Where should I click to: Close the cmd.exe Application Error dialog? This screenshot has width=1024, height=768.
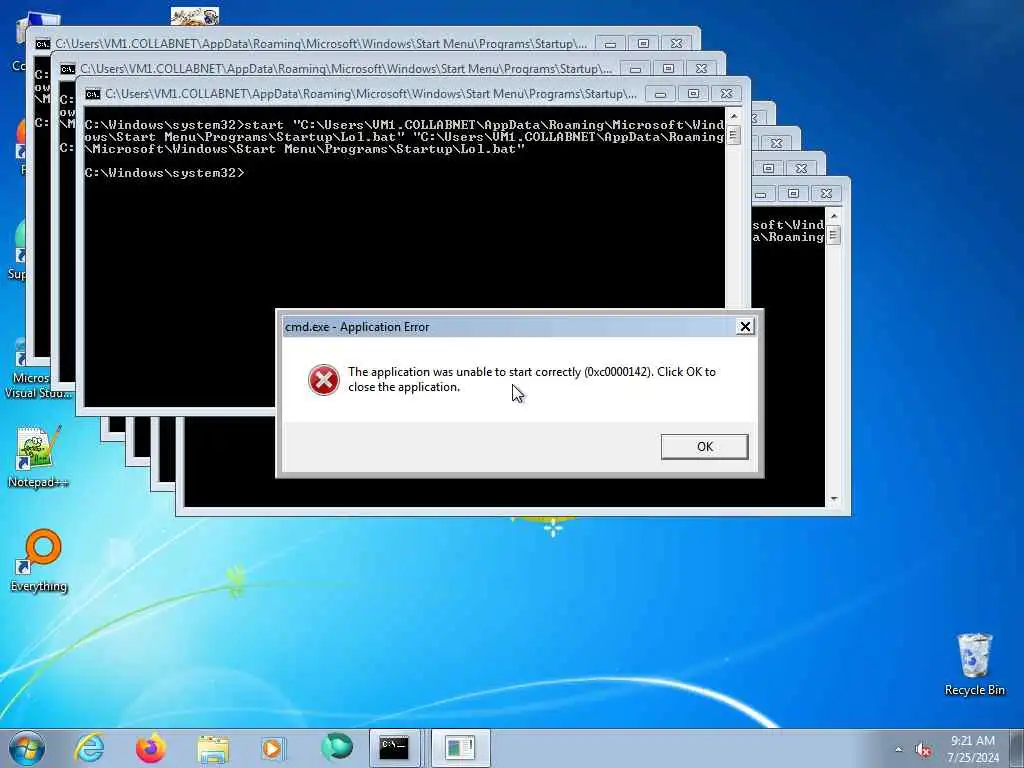744,327
